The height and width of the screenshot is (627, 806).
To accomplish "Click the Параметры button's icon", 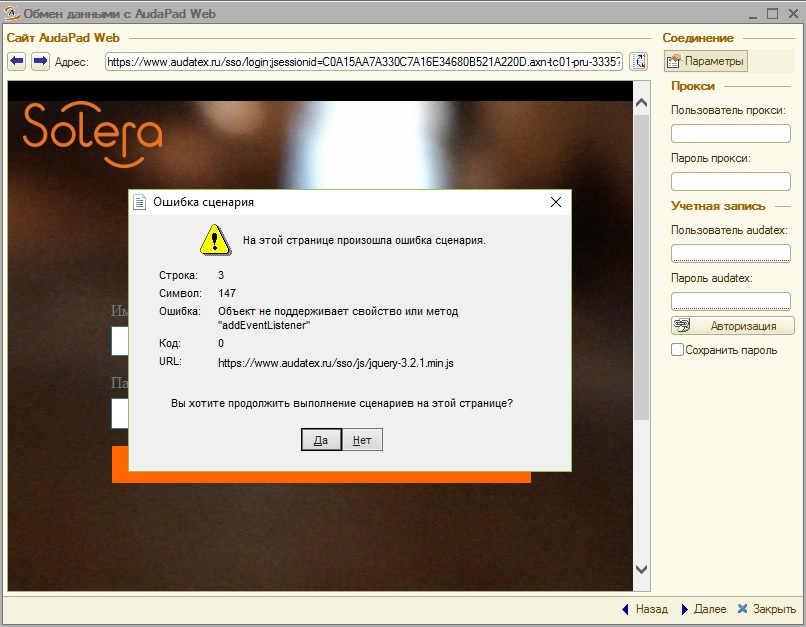I will point(673,61).
